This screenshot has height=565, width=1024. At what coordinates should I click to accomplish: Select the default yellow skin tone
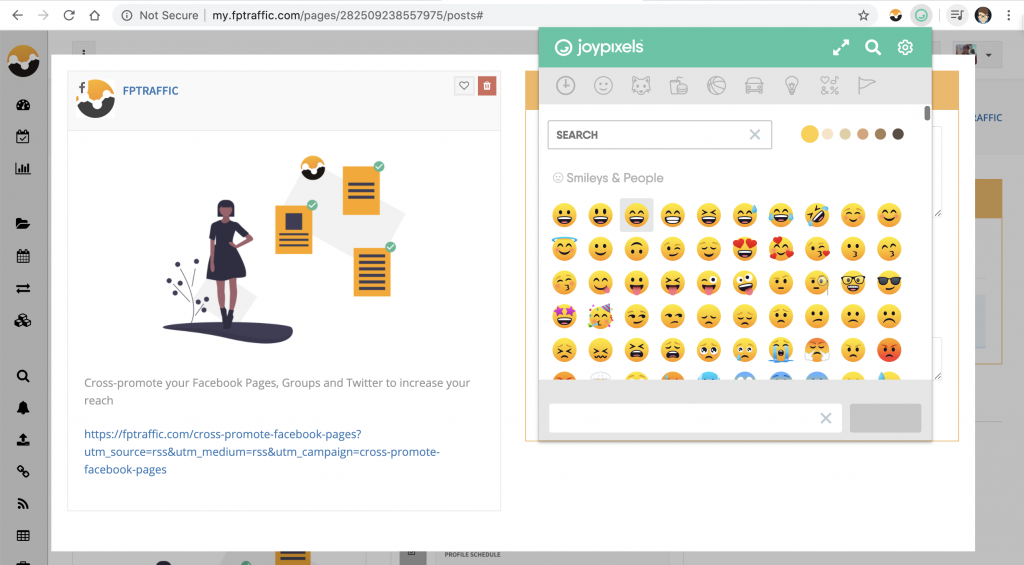pyautogui.click(x=809, y=134)
